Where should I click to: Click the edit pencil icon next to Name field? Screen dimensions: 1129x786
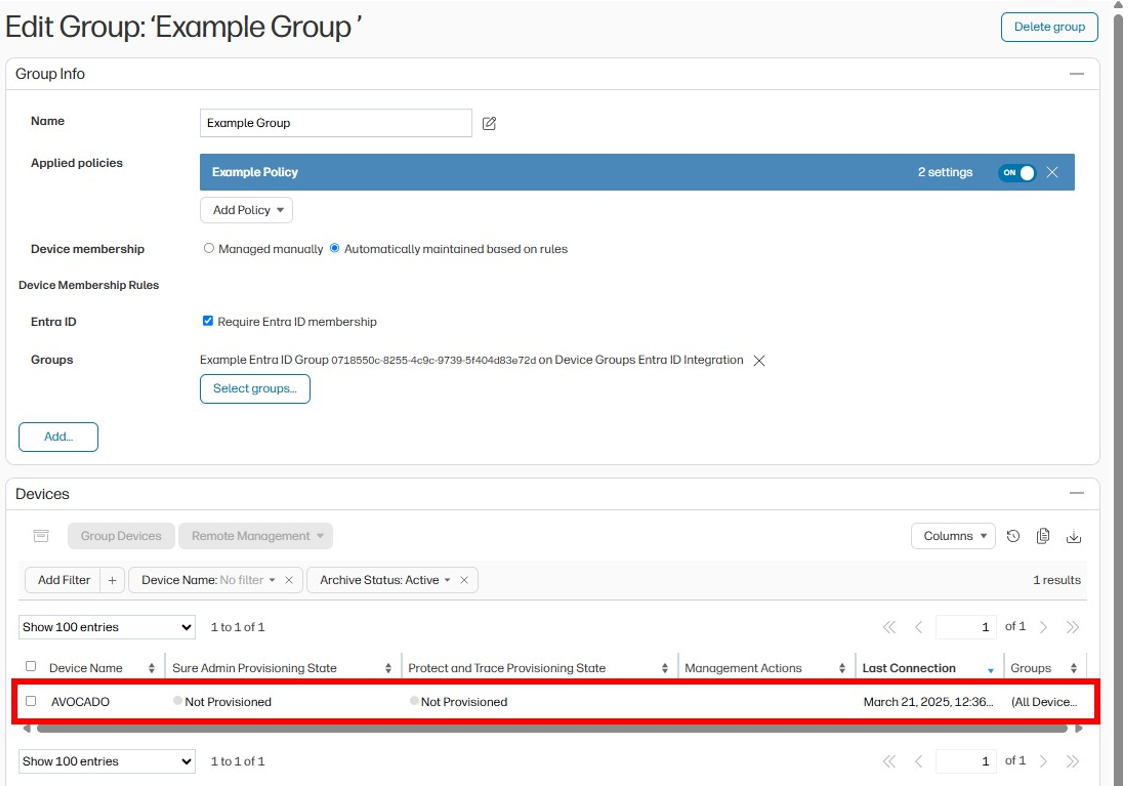click(x=491, y=122)
